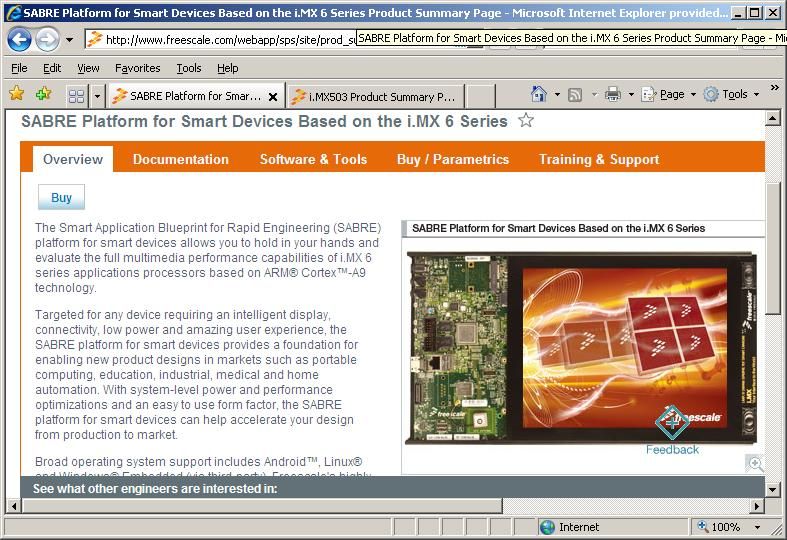This screenshot has height=540, width=787.
Task: Open the Page command bar menu
Action: [669, 94]
